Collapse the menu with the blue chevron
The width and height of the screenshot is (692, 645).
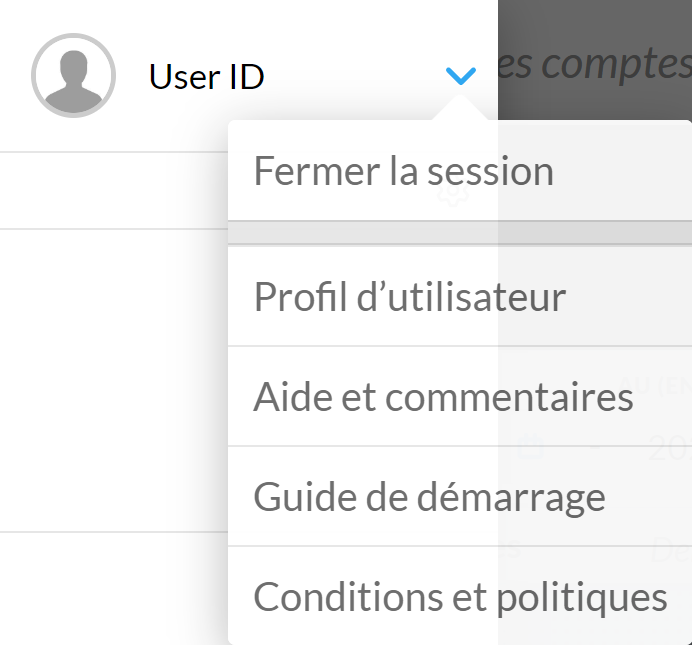point(460,76)
